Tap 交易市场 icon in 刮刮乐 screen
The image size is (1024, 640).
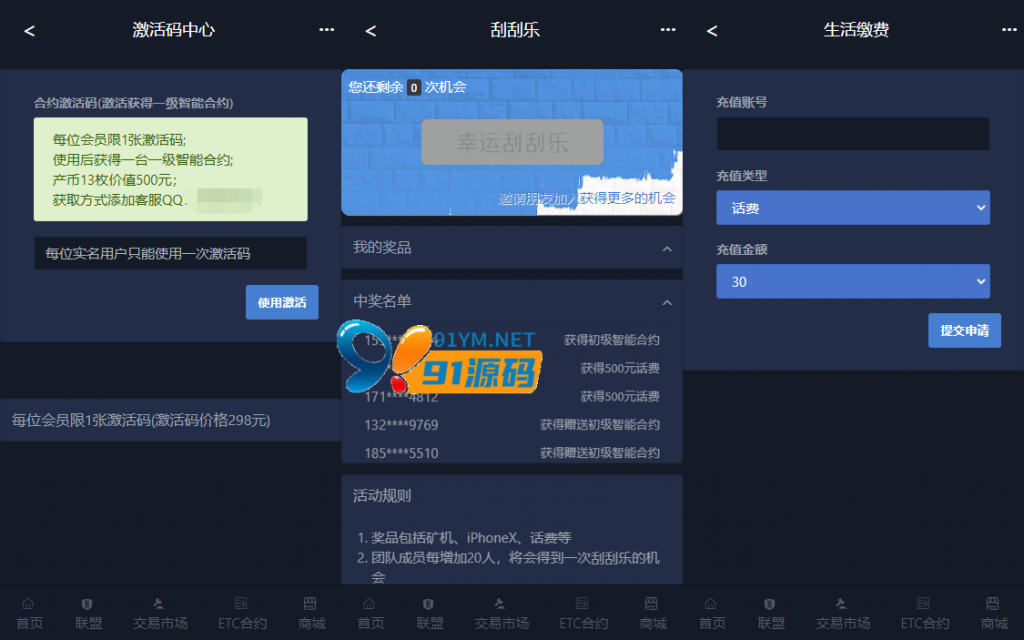tap(500, 603)
